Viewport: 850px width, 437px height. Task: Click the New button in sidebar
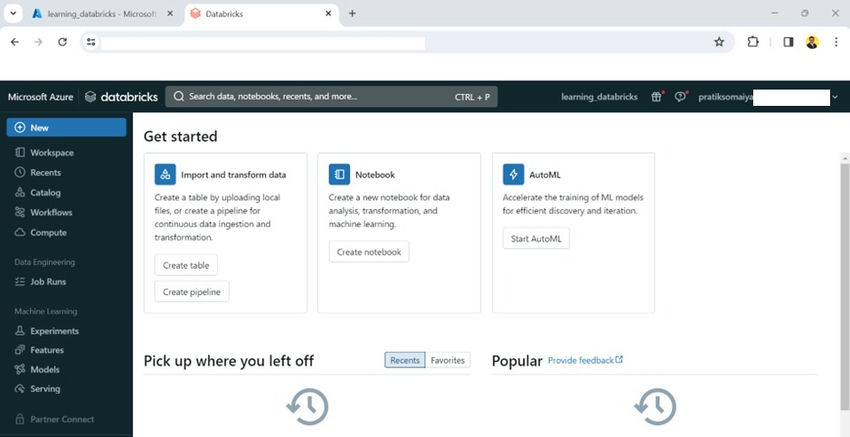(66, 128)
